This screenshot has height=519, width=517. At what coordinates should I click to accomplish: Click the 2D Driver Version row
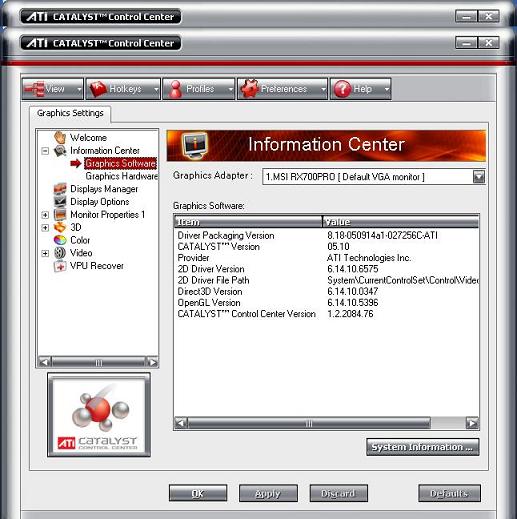326,269
